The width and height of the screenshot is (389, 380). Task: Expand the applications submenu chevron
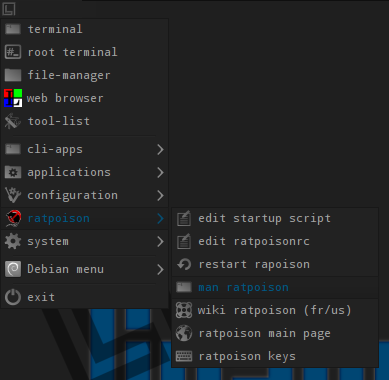160,173
